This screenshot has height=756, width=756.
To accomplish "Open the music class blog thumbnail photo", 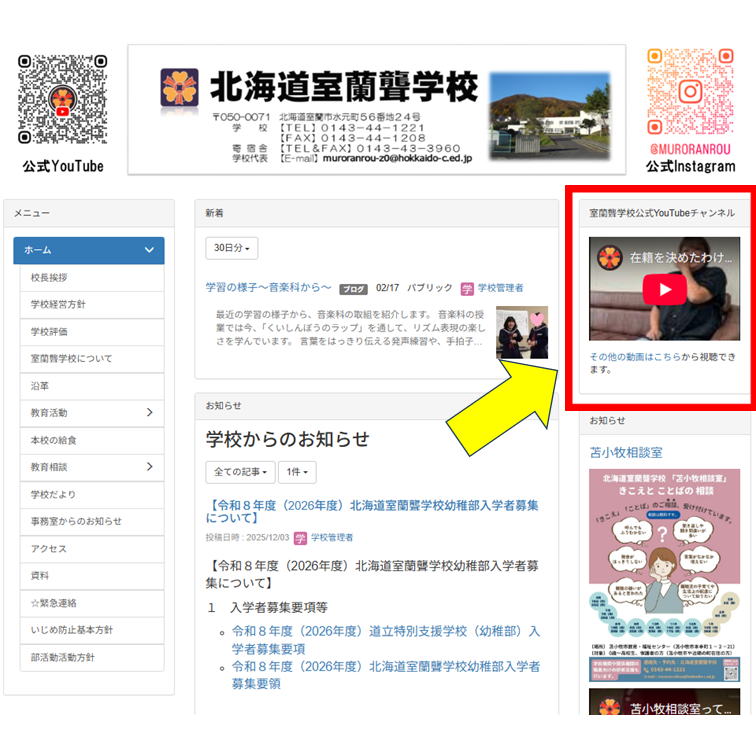I will click(522, 332).
